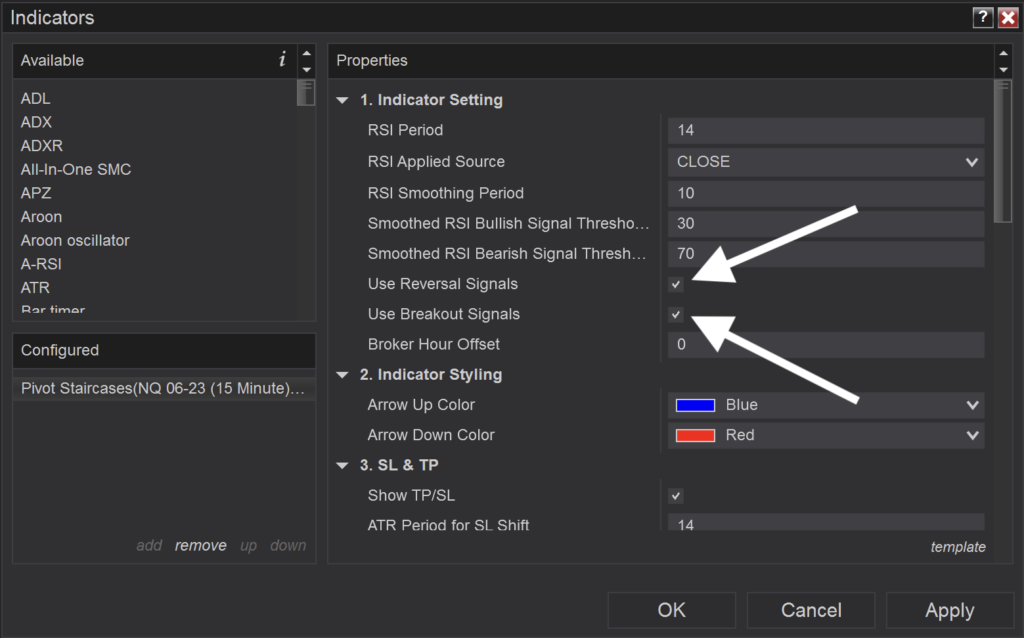Screen dimensions: 1024x638
Task: Open the Arrow Up Color dropdown
Action: point(825,405)
